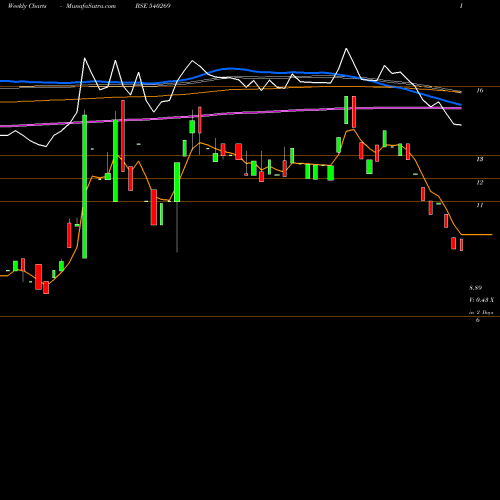Click the price axis label "12"

click(x=480, y=183)
